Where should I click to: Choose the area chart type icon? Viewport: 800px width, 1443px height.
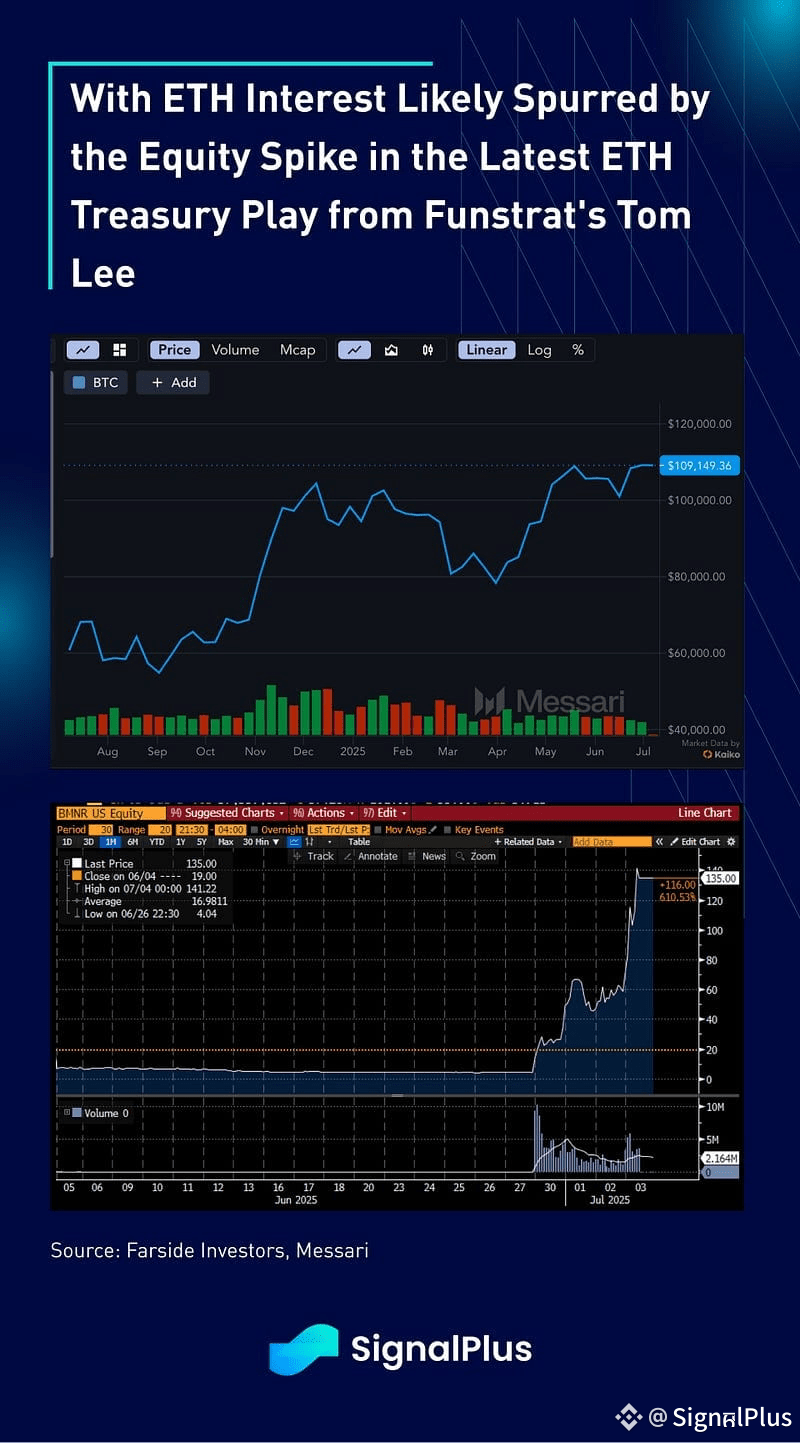click(x=391, y=350)
